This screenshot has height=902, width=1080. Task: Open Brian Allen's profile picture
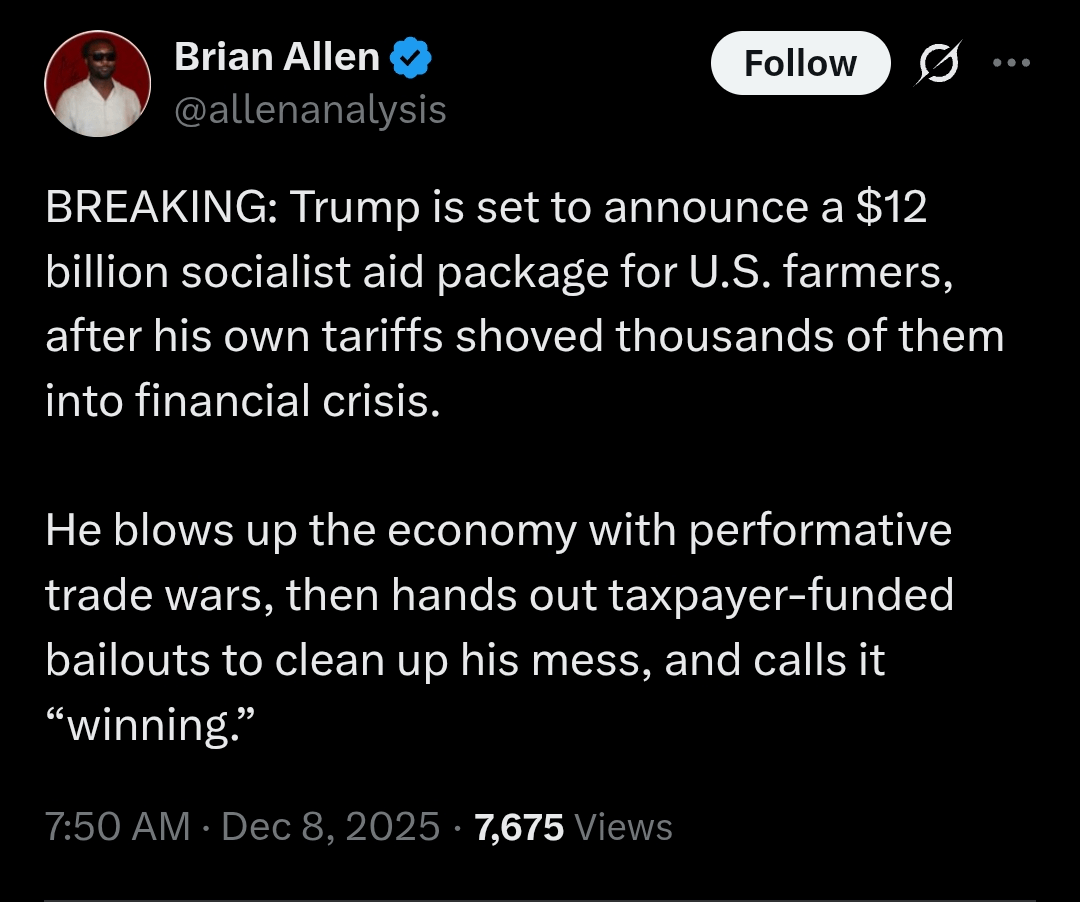click(97, 83)
